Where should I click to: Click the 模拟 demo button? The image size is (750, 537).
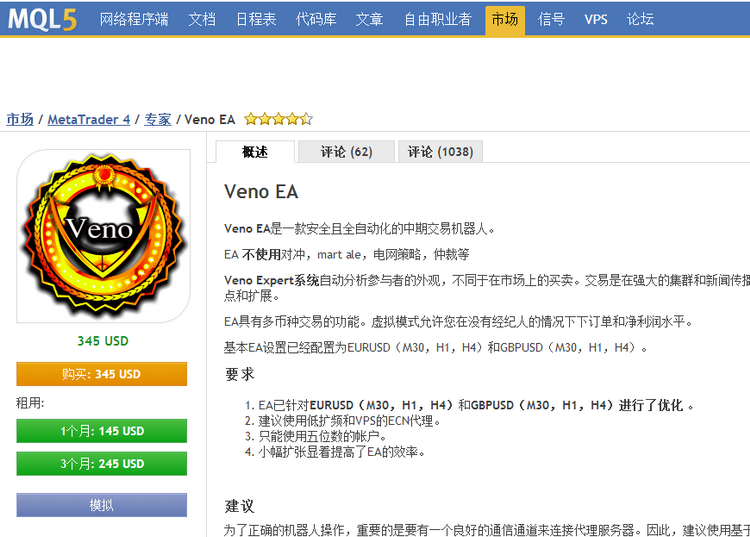pyautogui.click(x=101, y=505)
